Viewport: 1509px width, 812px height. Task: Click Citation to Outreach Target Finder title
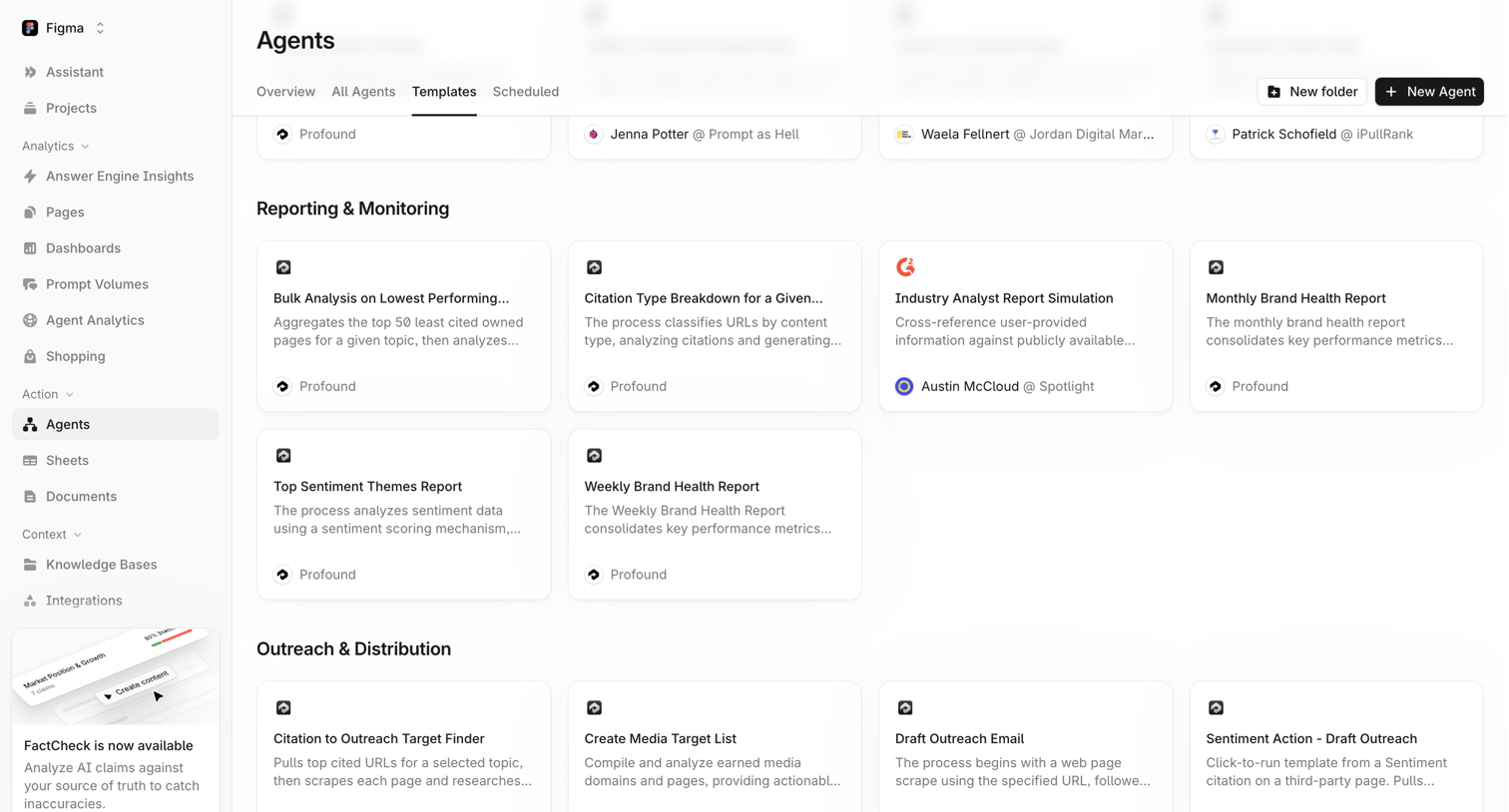[379, 739]
